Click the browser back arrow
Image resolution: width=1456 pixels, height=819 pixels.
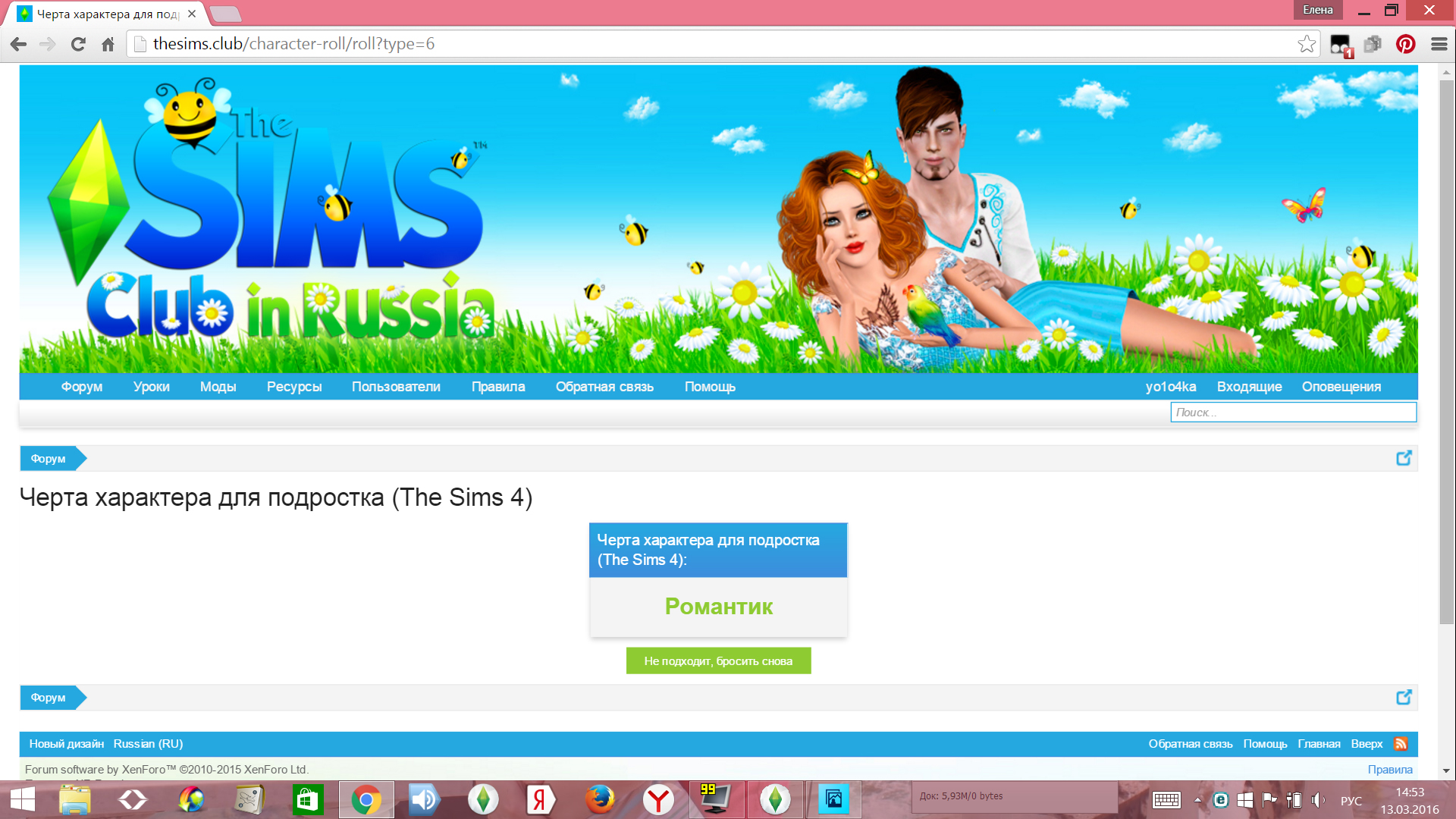[19, 44]
